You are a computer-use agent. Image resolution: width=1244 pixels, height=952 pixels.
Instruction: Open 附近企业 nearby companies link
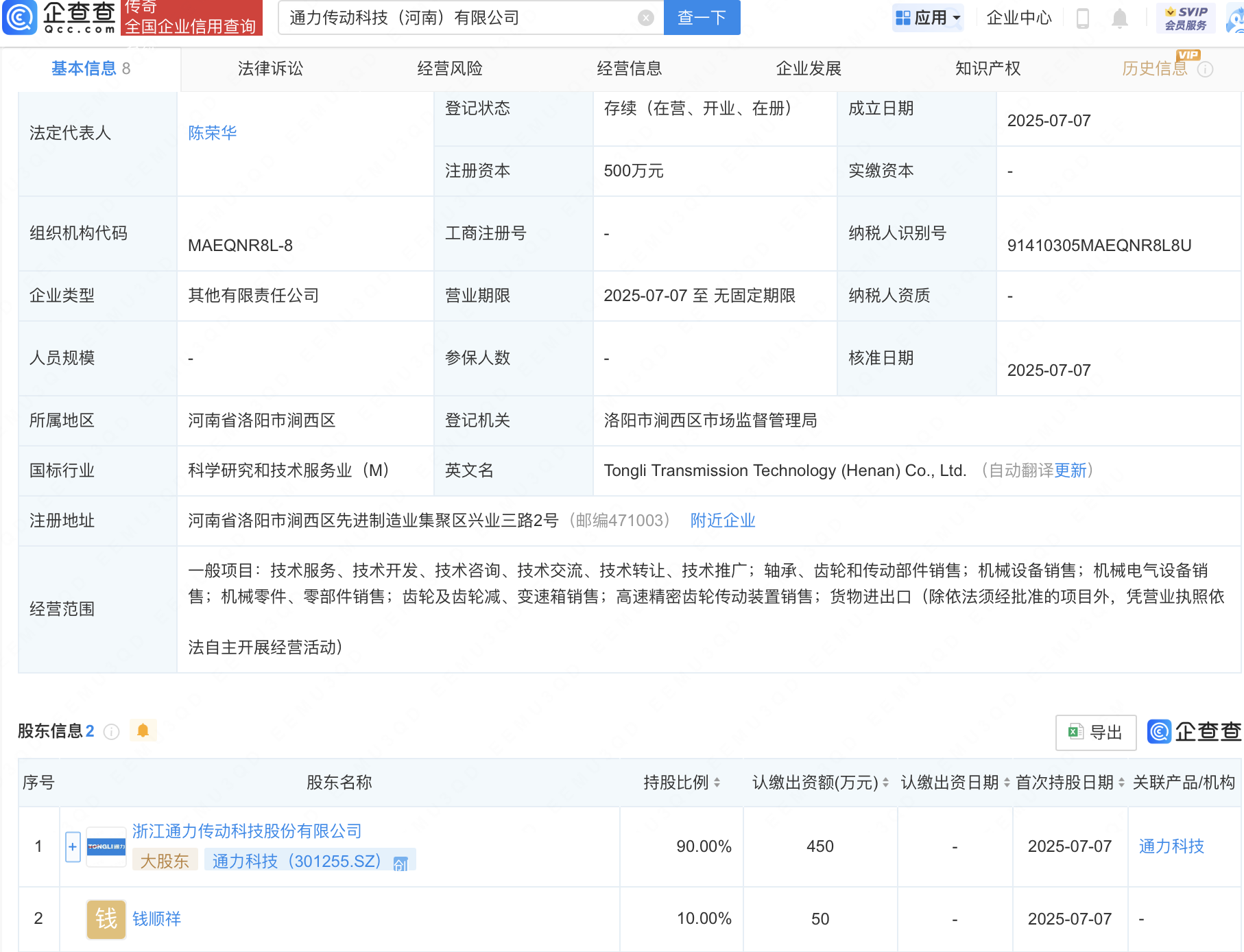coord(723,521)
